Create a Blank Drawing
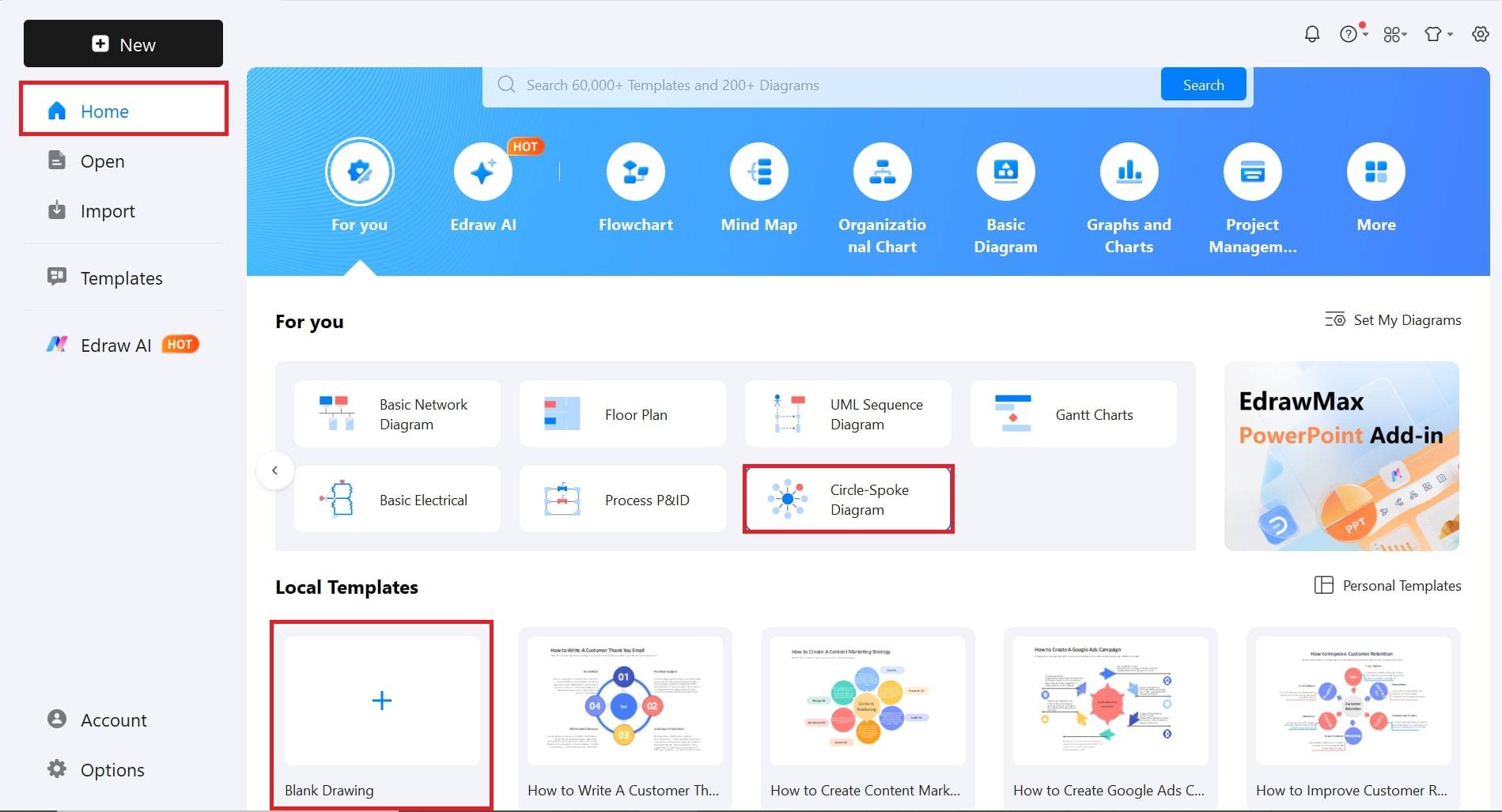Screen dimensions: 1502x812 [382, 716]
